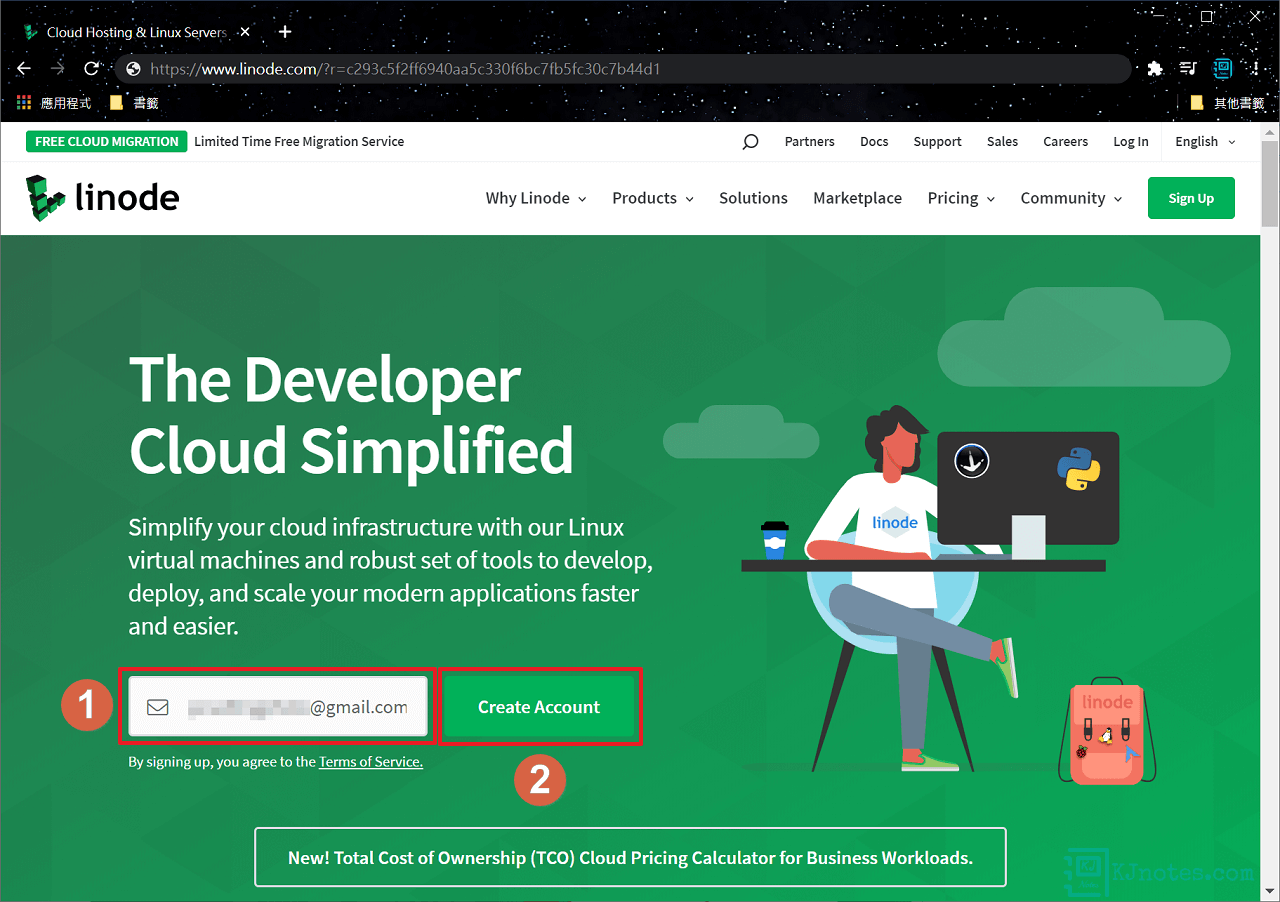This screenshot has height=902, width=1280.
Task: Open the site search magnifier icon
Action: tap(749, 141)
